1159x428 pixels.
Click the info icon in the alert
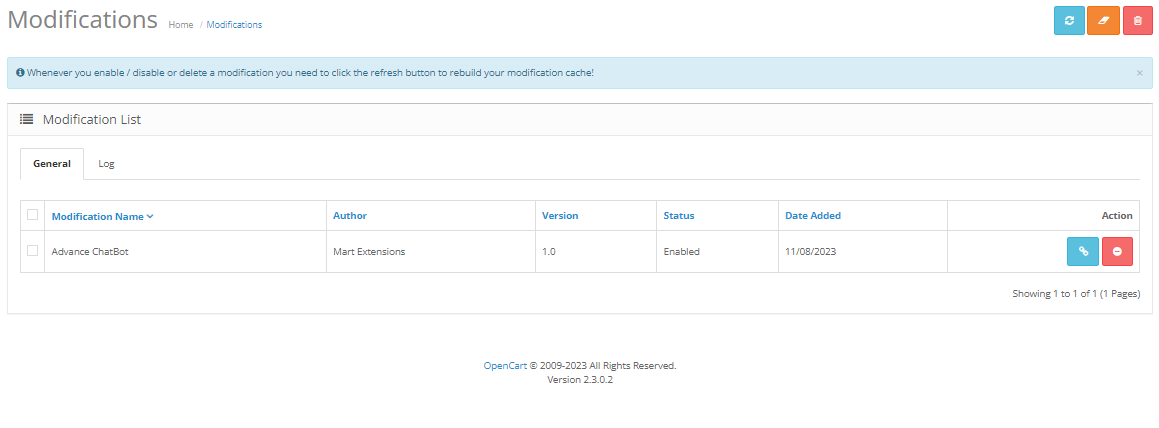[x=20, y=73]
